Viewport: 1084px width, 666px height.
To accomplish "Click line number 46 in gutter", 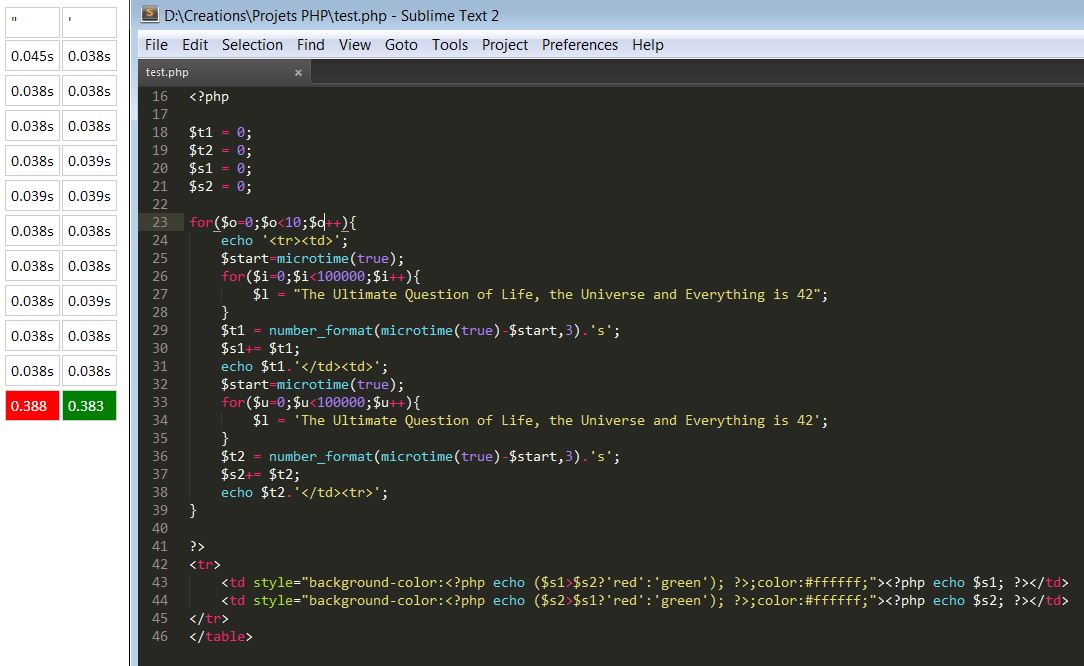I will [x=160, y=636].
